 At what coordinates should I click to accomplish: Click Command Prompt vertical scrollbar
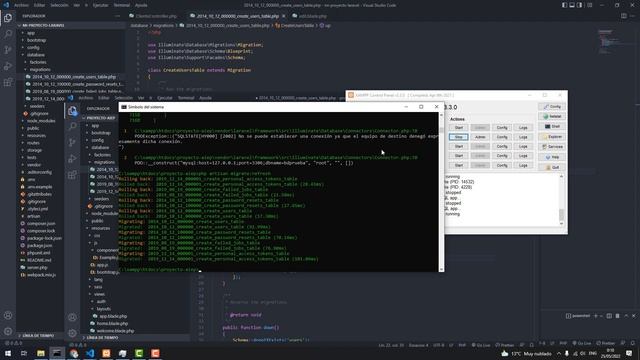point(441,192)
